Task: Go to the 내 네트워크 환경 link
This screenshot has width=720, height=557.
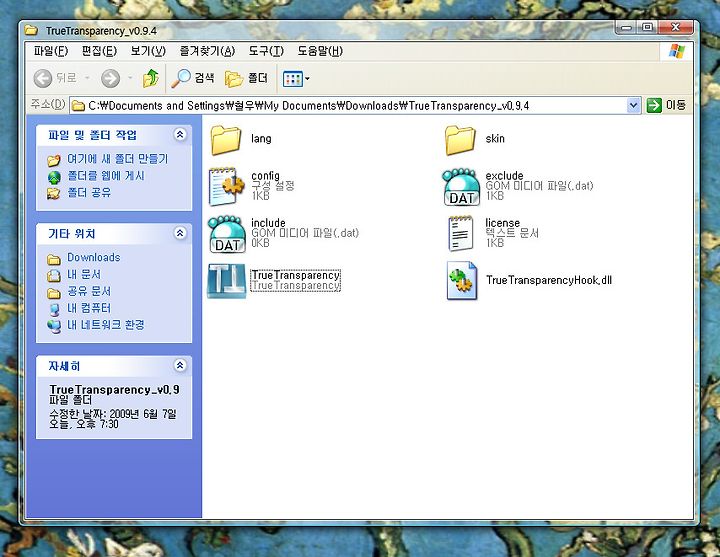Action: pyautogui.click(x=106, y=325)
